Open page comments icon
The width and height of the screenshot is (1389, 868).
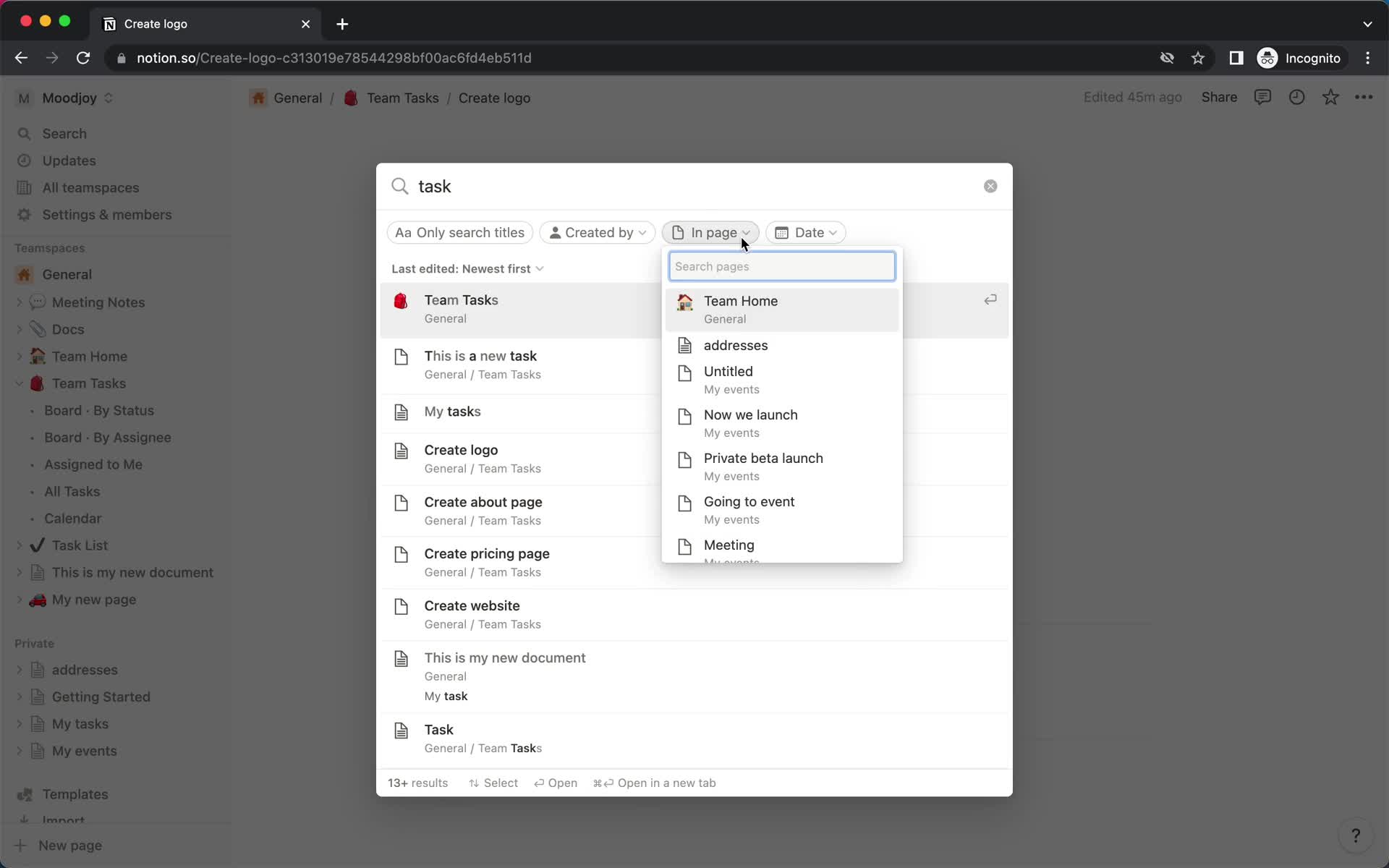tap(1262, 97)
